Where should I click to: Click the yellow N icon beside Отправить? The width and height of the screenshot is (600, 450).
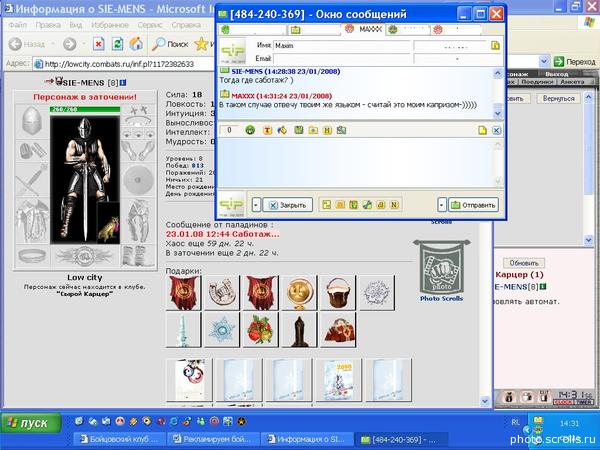[x=394, y=205]
